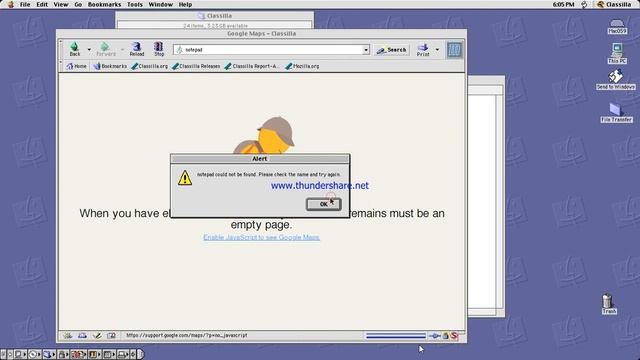Open the Apple menu
The image size is (640, 360).
[x=10, y=4]
